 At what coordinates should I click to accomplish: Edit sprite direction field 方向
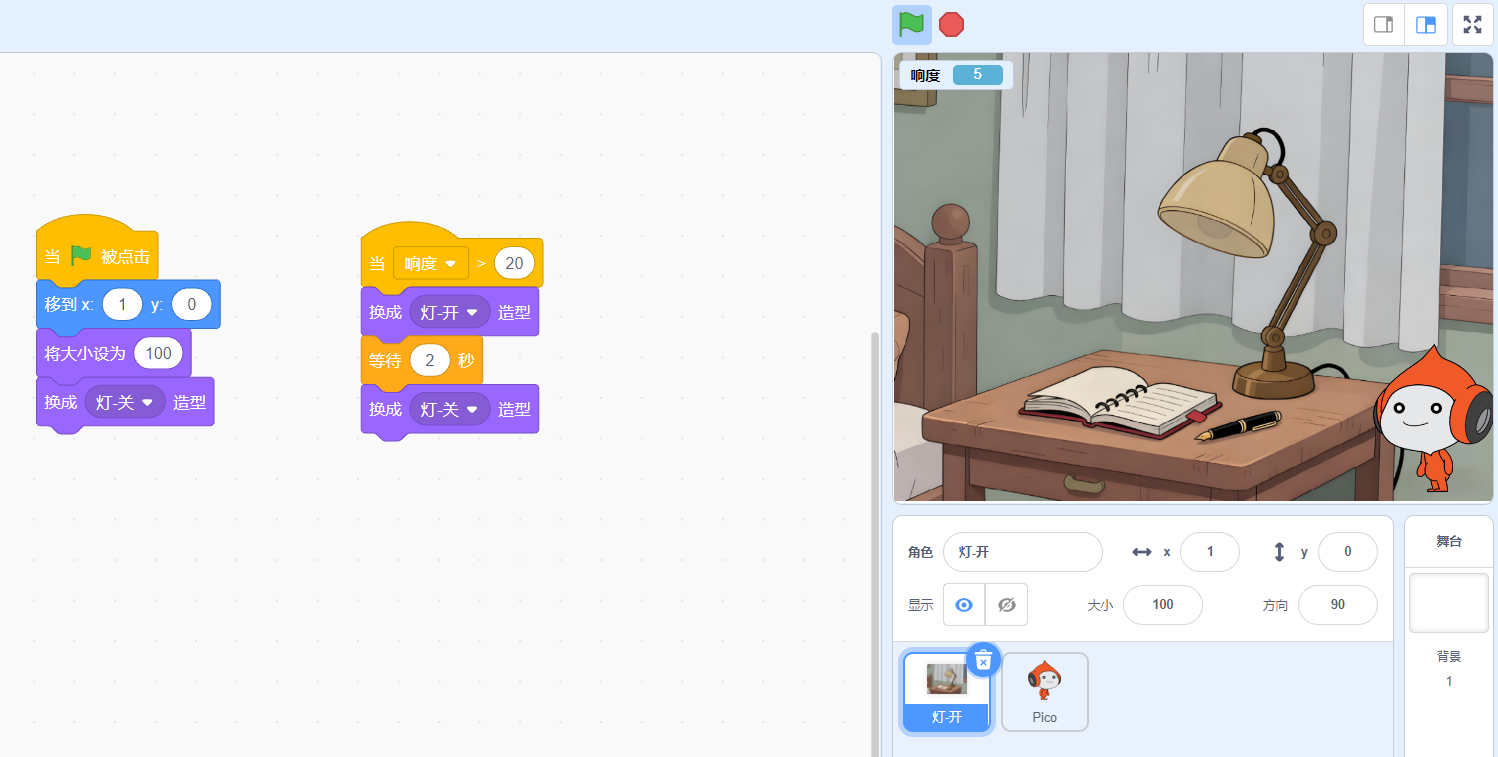[1338, 605]
